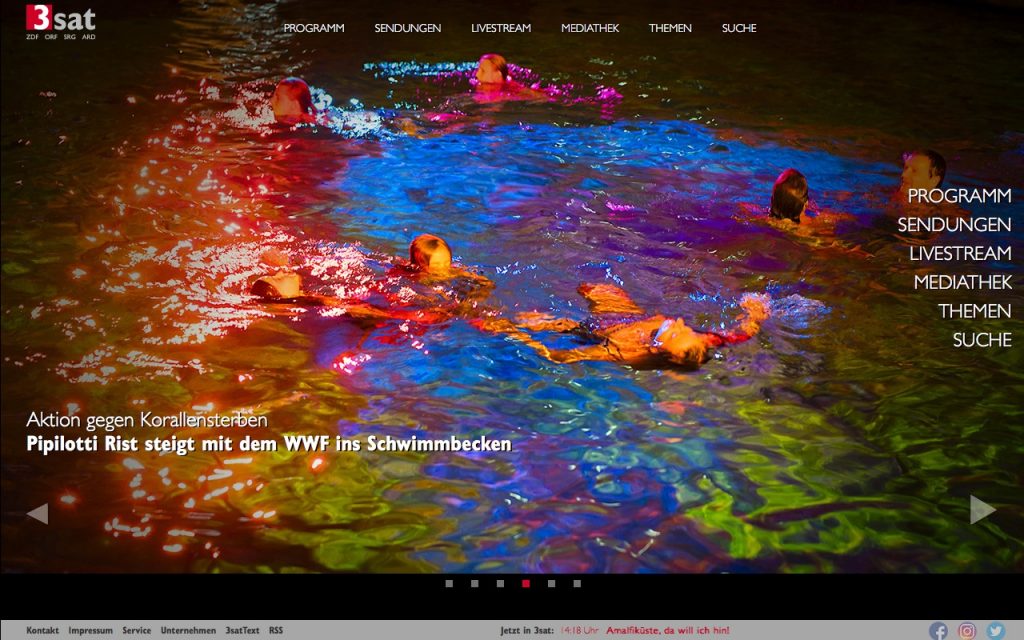This screenshot has width=1024, height=640.
Task: Open the Unternehmen footer link
Action: click(x=190, y=630)
